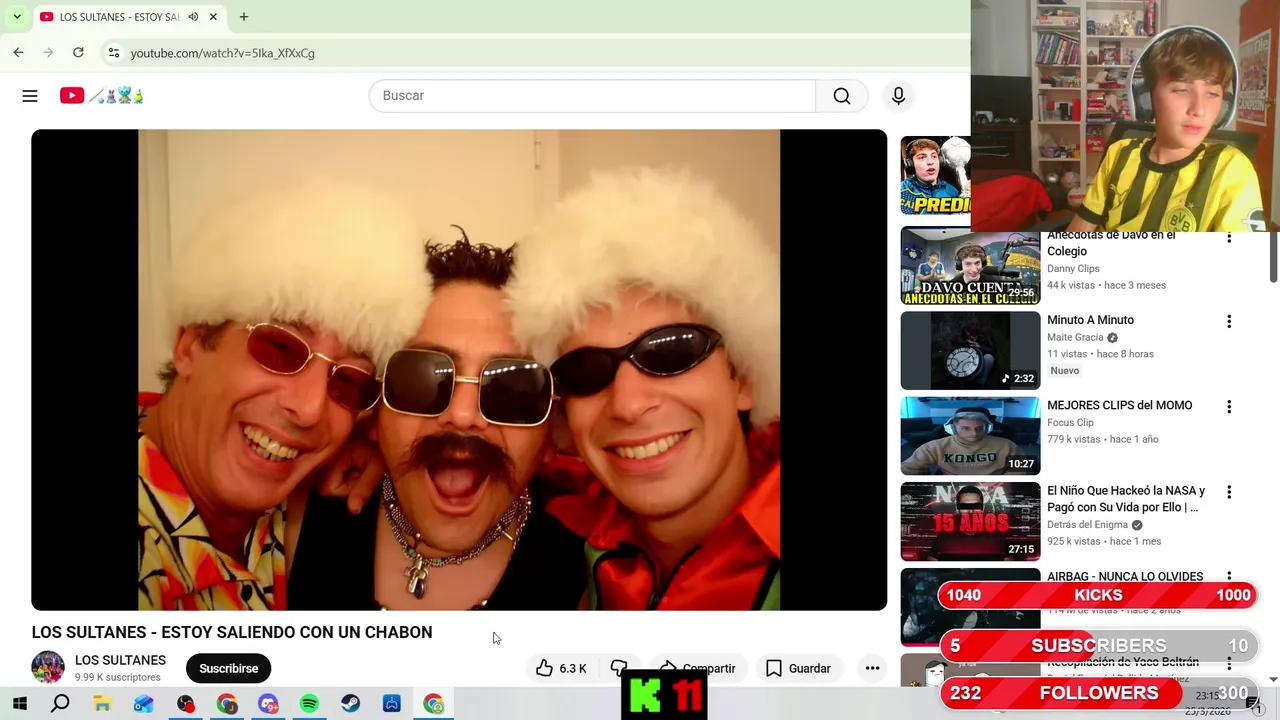Open the LOS SULTANES channel name link
Image resolution: width=1280 pixels, height=720 pixels.
coord(120,660)
